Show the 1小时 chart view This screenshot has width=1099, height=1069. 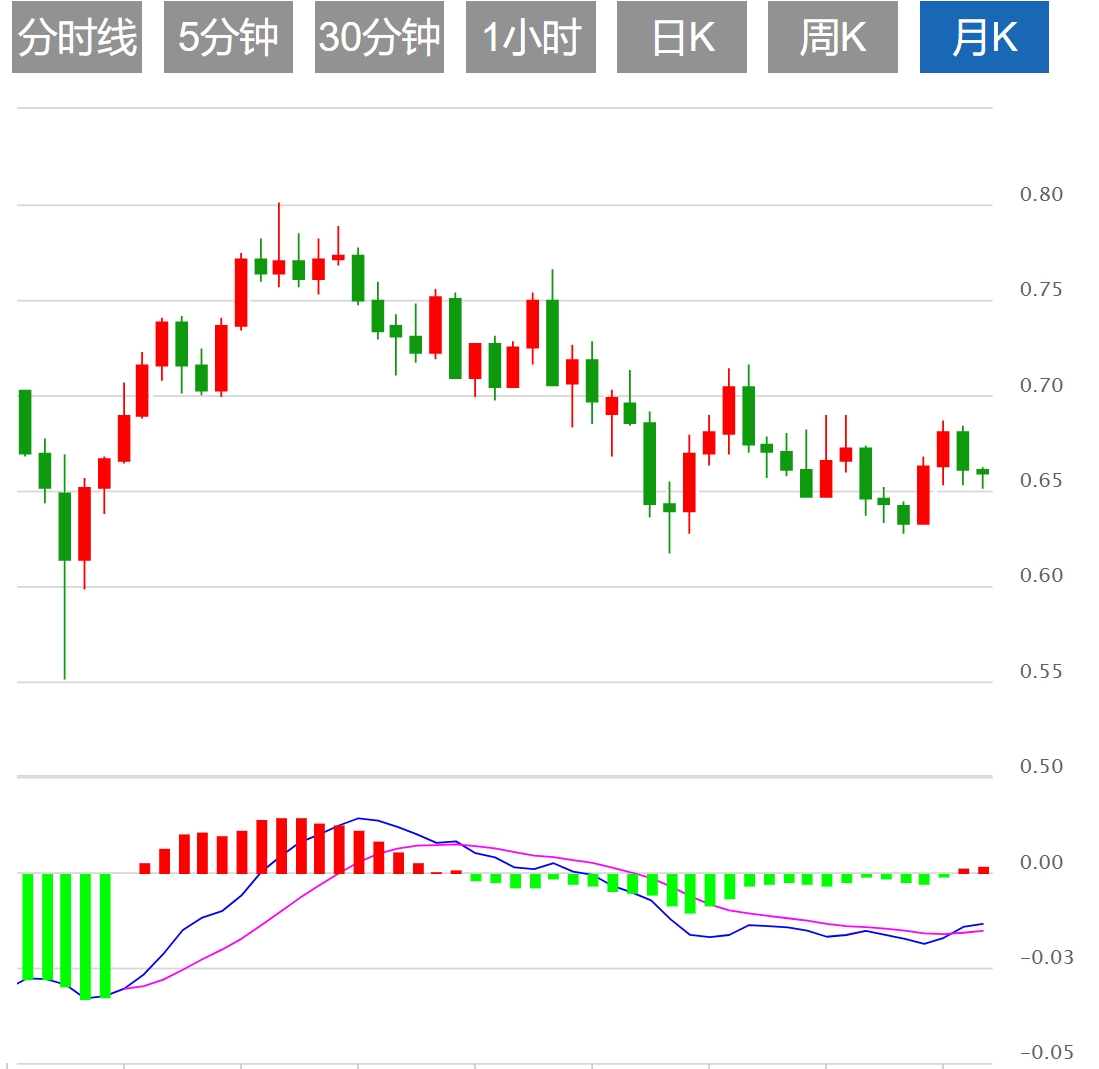pos(530,38)
